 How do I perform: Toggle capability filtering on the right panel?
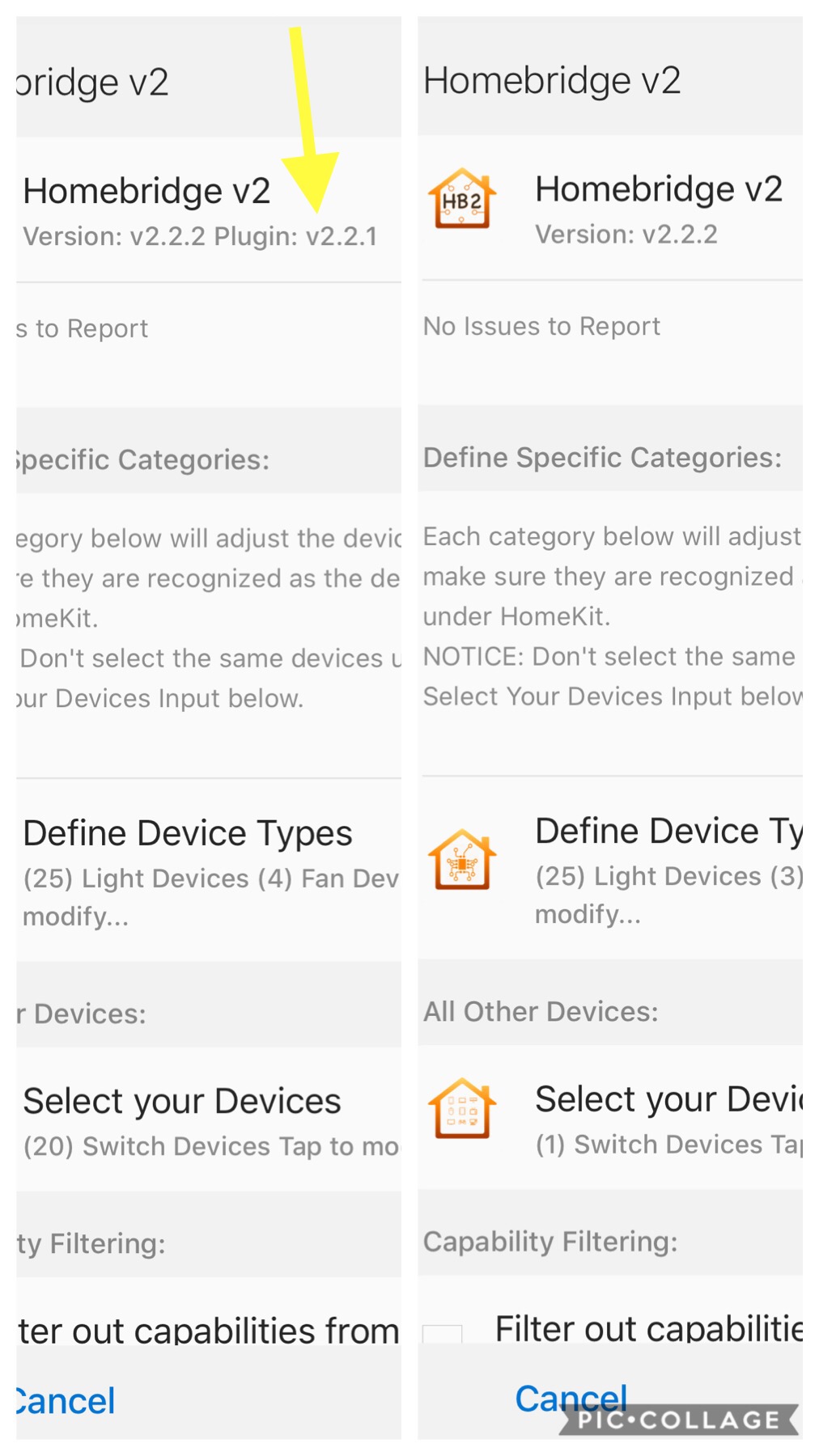444,1332
